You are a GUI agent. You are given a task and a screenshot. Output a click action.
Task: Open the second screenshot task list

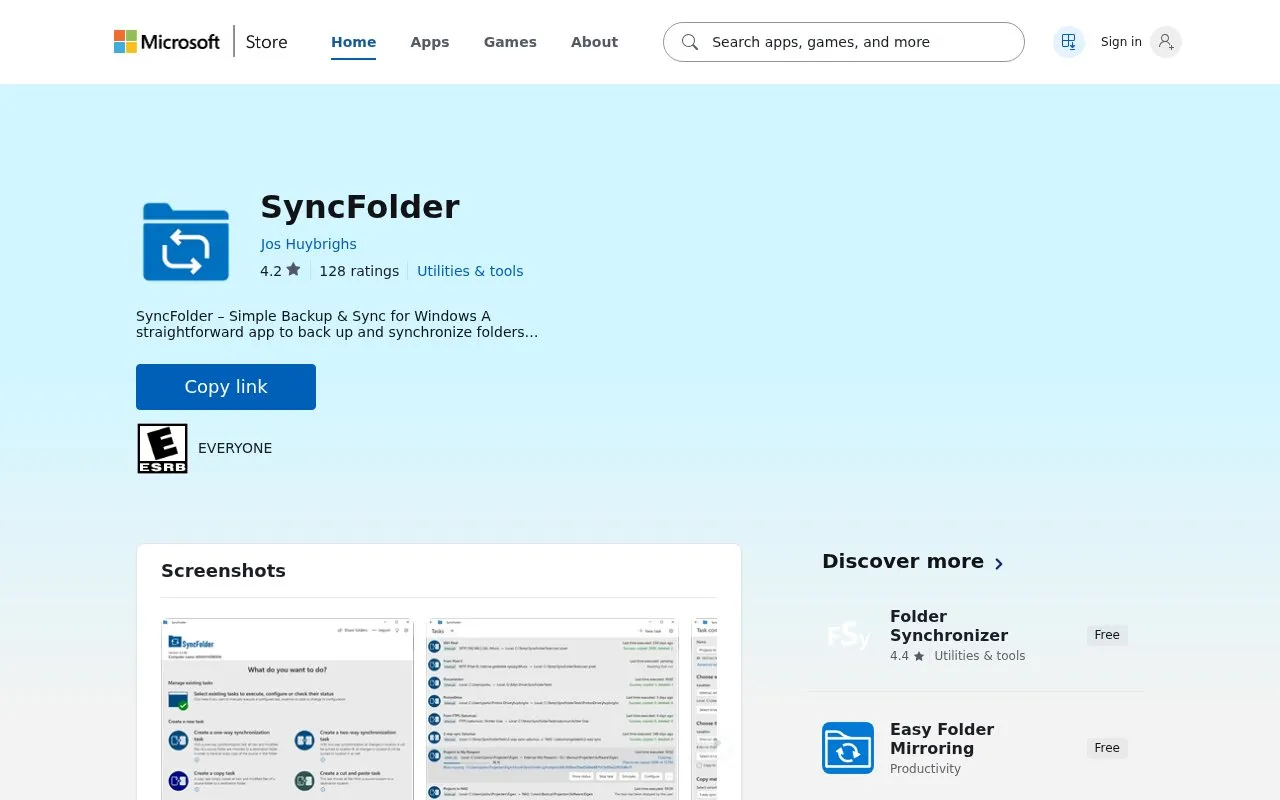click(553, 708)
